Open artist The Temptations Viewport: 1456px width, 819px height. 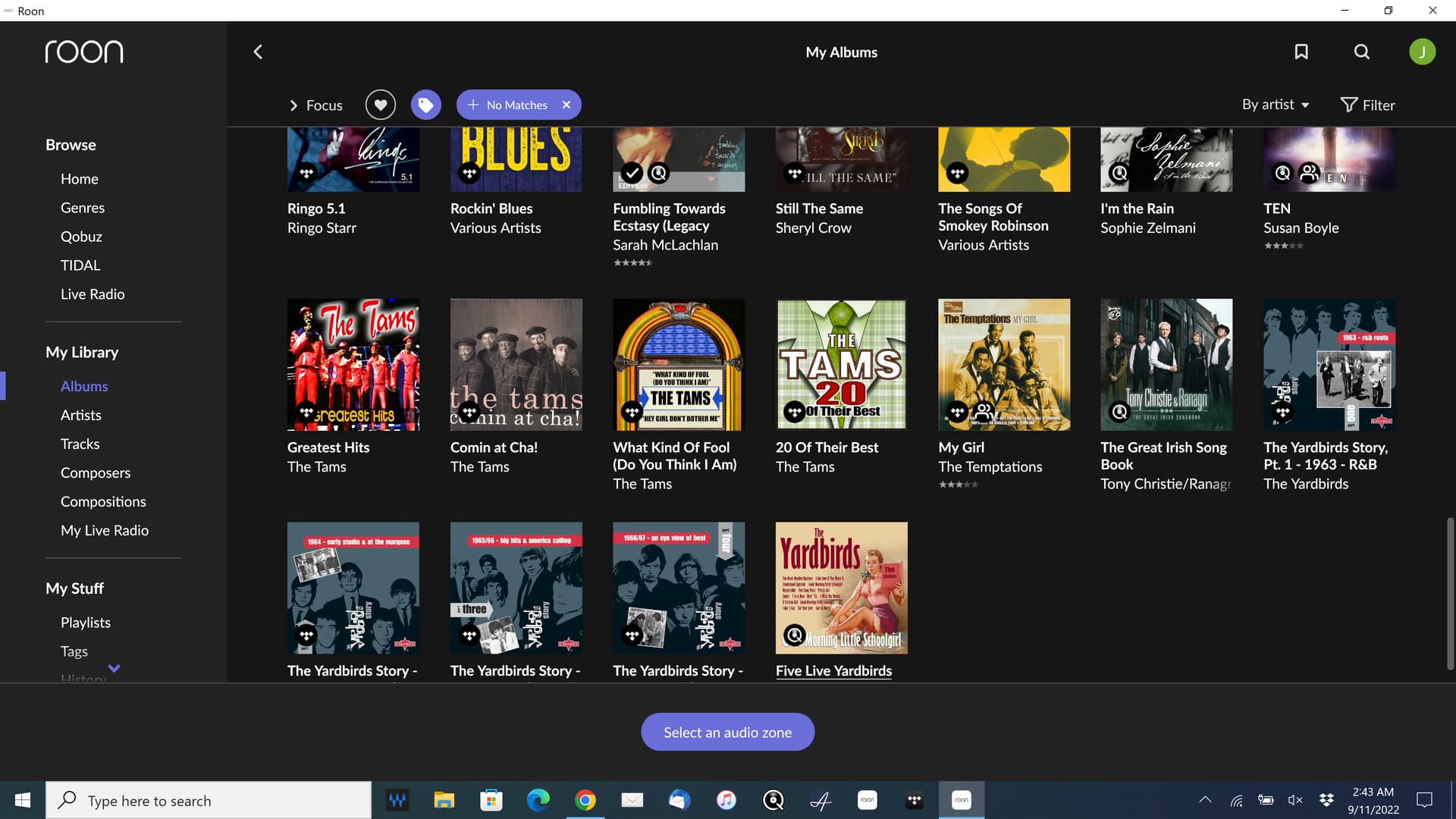click(990, 466)
